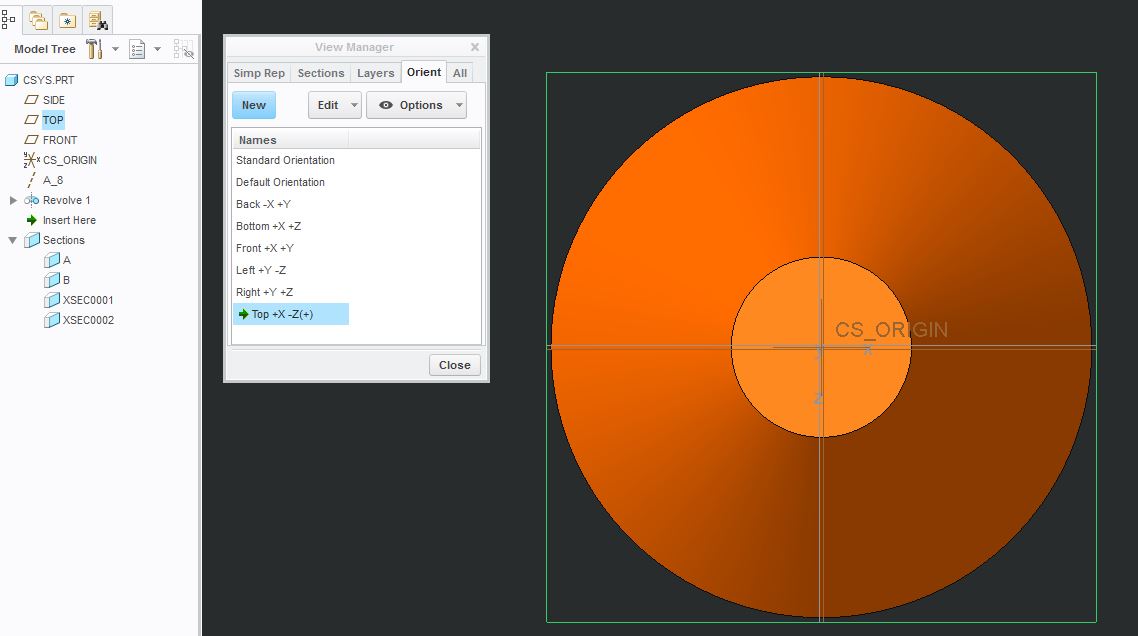Viewport: 1138px width, 636px height.
Task: Select the CSYS.PRT root part icon
Action: coord(12,80)
